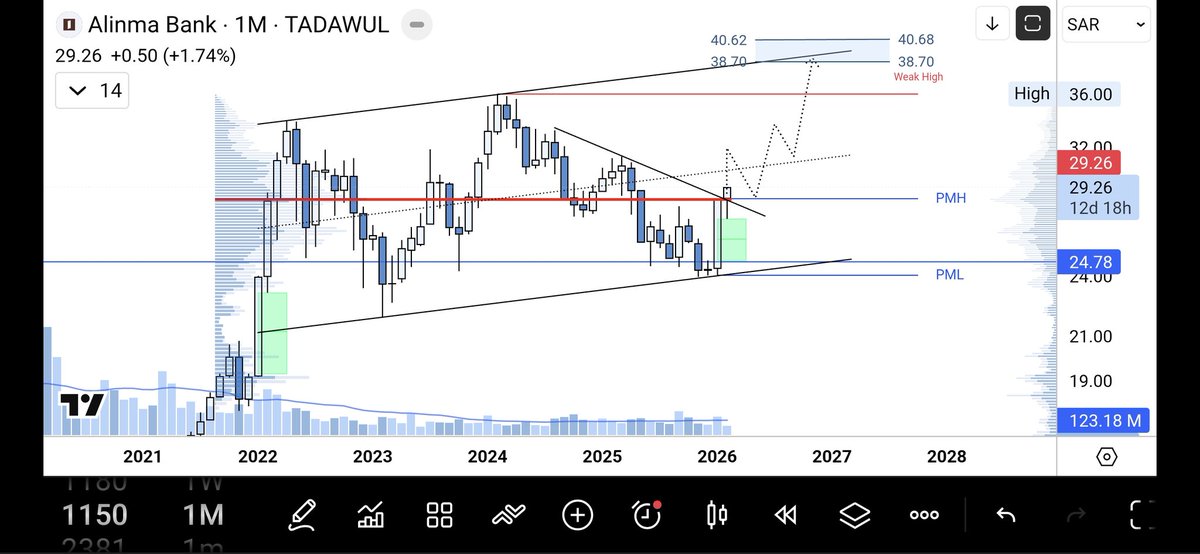Start bar replay with rewind icon
Viewport: 1200px width, 554px height.
786,515
